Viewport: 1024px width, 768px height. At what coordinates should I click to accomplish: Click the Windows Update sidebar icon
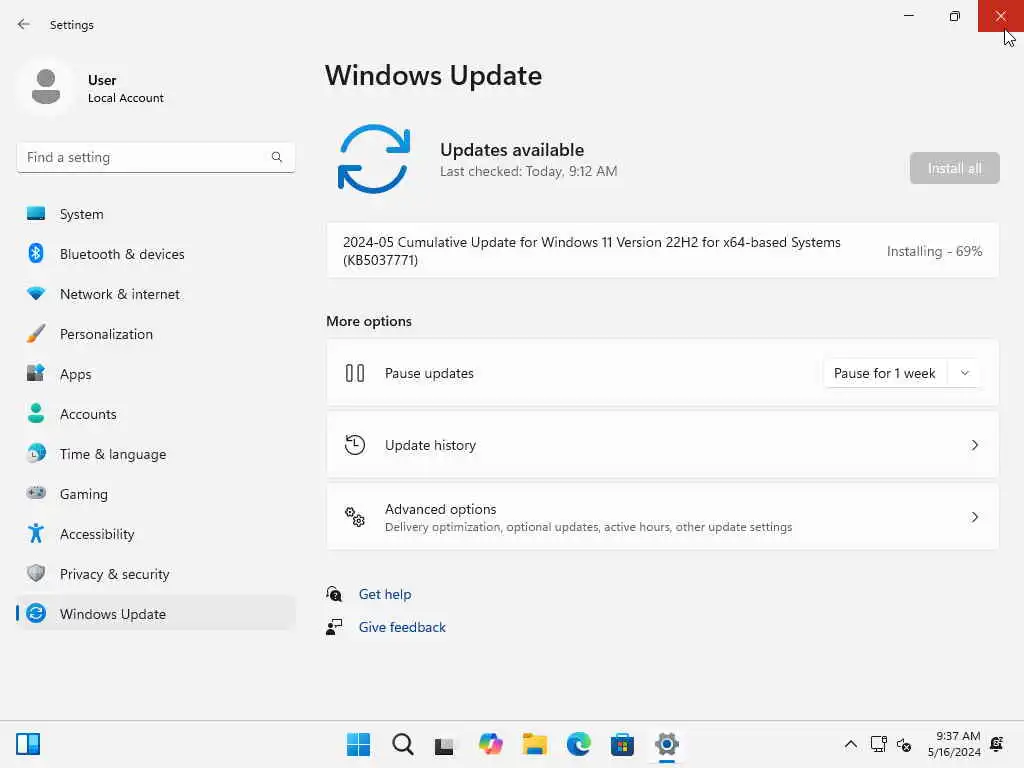pos(36,613)
